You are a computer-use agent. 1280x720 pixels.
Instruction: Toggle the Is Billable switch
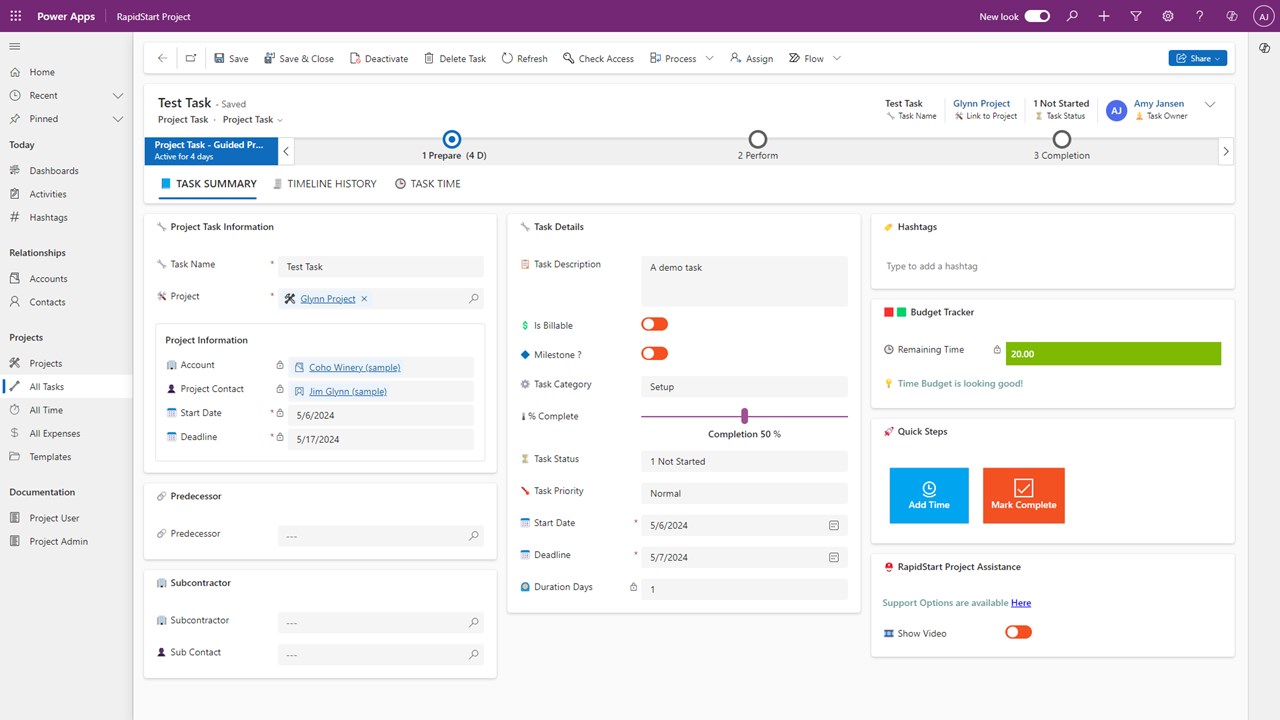coord(654,324)
